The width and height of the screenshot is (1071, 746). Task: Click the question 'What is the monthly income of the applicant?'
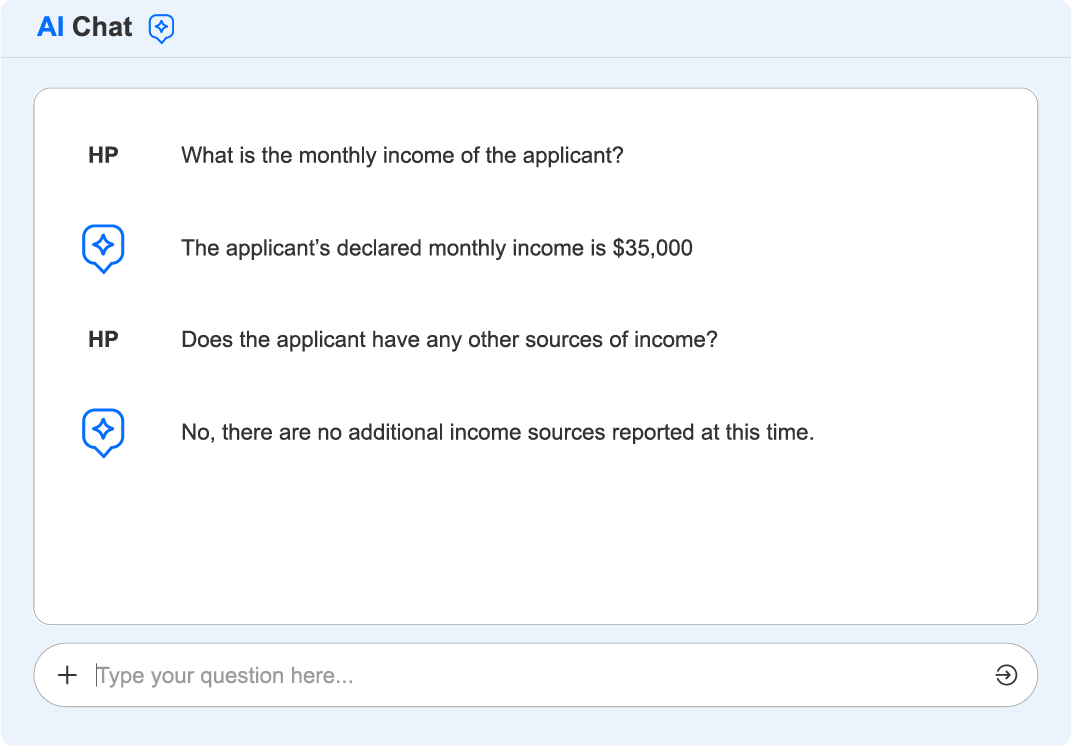point(402,155)
